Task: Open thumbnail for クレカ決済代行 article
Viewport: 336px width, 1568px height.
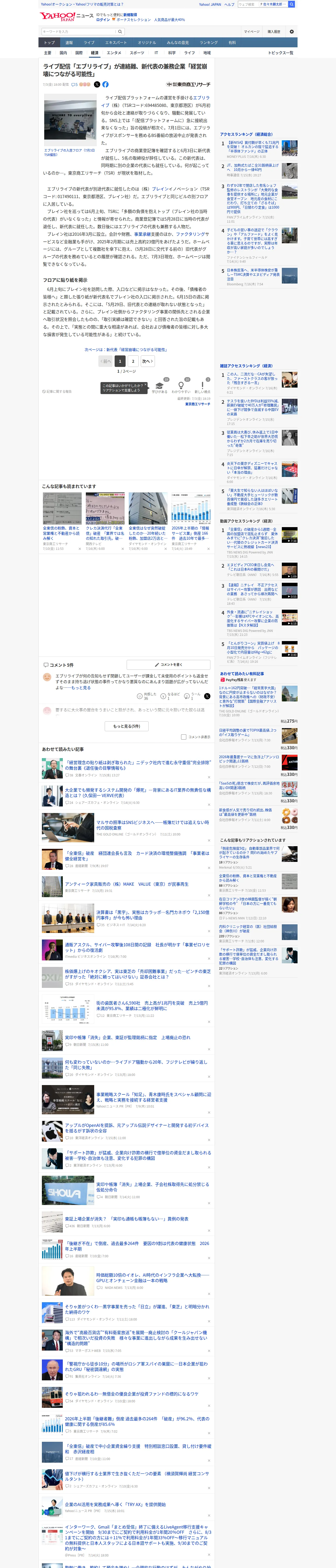Action: (105, 508)
